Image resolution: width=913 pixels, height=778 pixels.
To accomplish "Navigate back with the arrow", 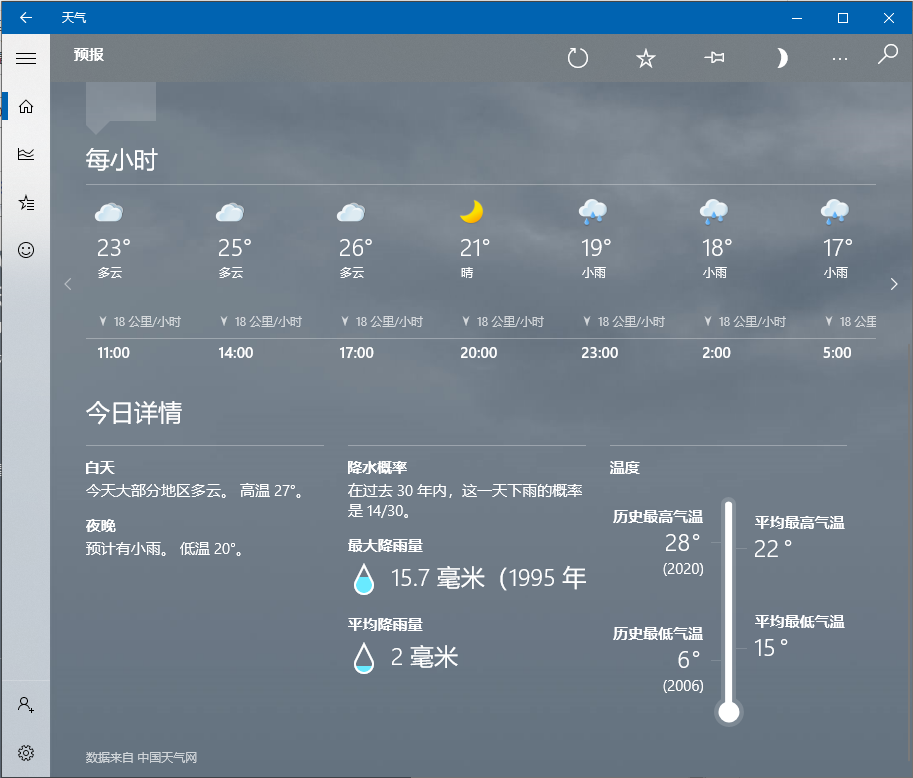I will click(25, 17).
